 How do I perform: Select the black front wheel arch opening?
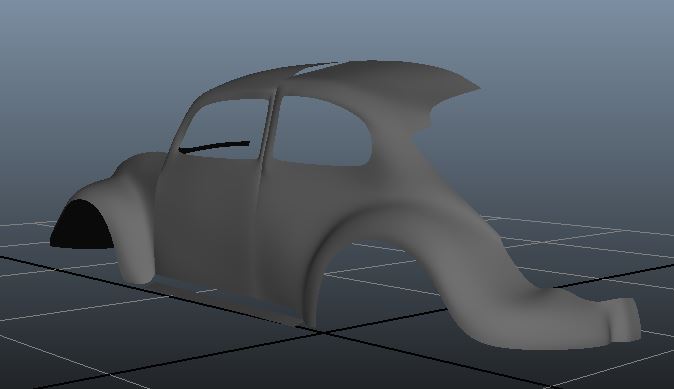(82, 225)
